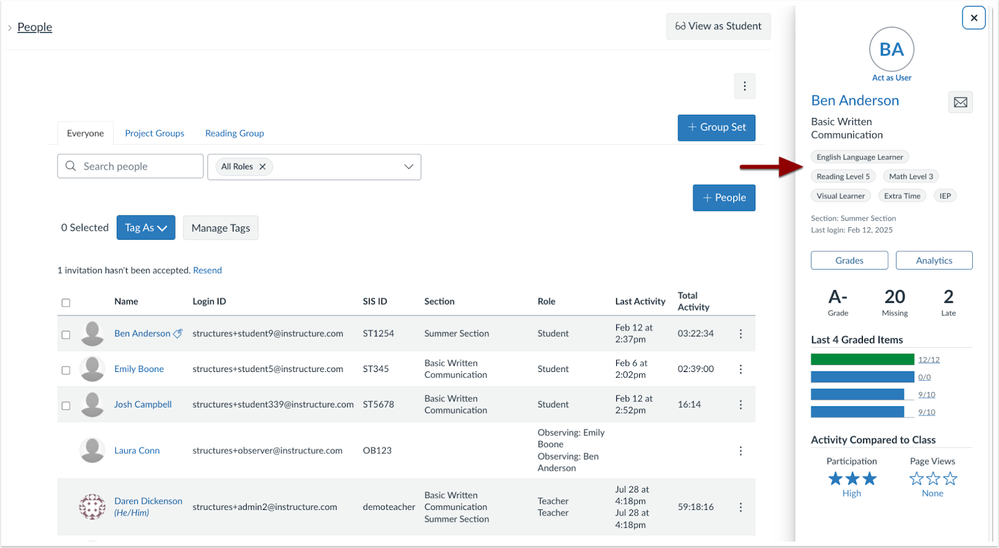The width and height of the screenshot is (999, 548).
Task: Click Josh Campbell's profile avatar
Action: tap(92, 405)
